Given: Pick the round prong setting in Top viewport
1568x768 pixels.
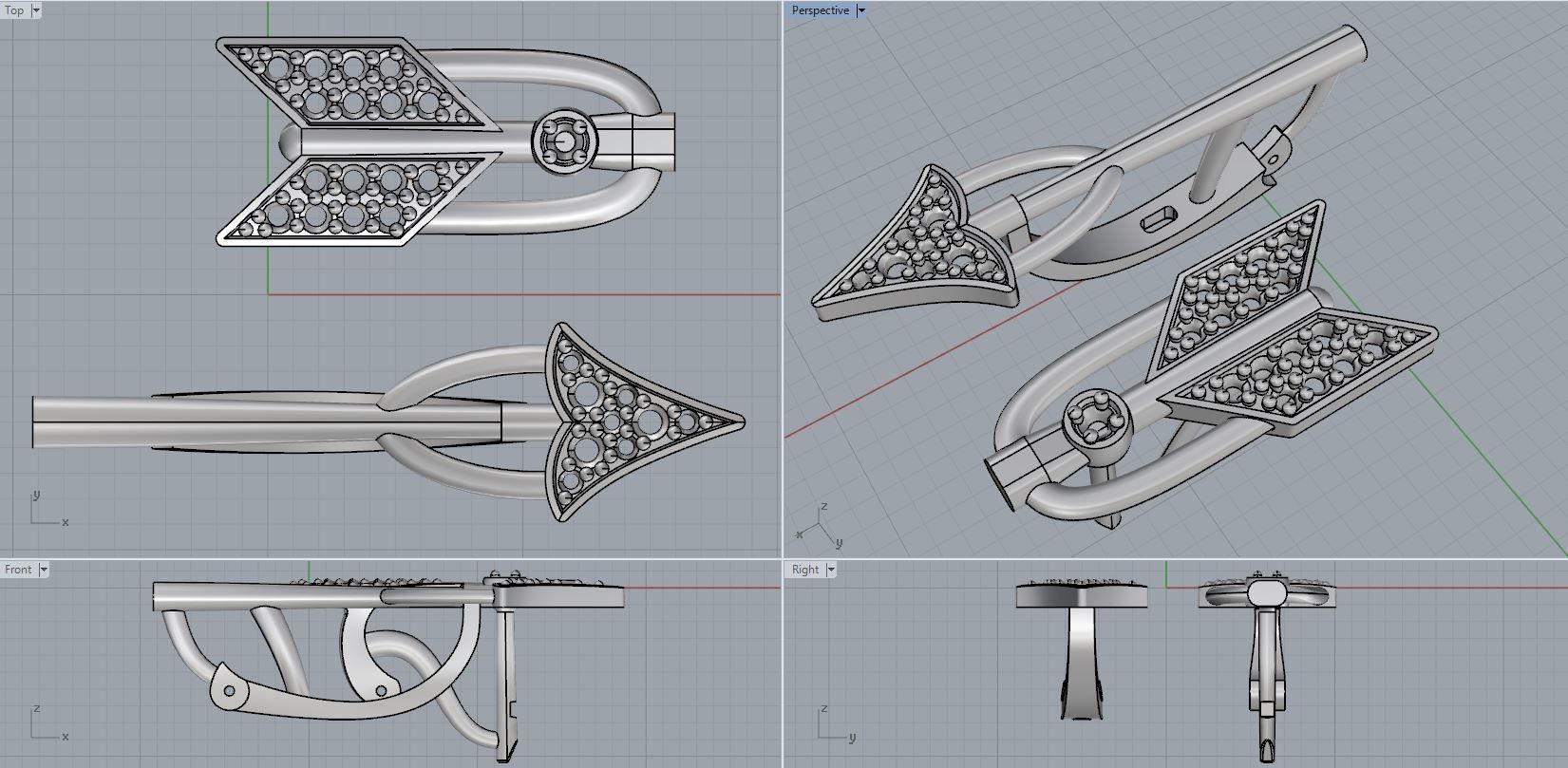Looking at the screenshot, I should [565, 141].
